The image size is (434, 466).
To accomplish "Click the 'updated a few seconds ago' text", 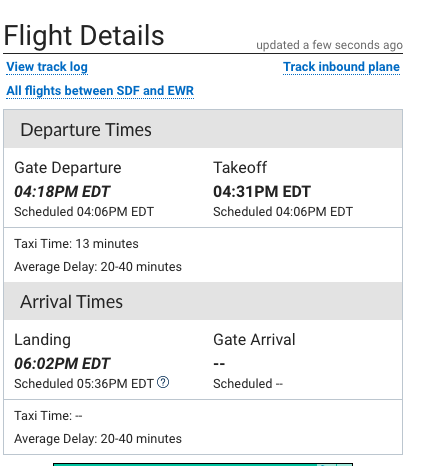I will click(329, 45).
